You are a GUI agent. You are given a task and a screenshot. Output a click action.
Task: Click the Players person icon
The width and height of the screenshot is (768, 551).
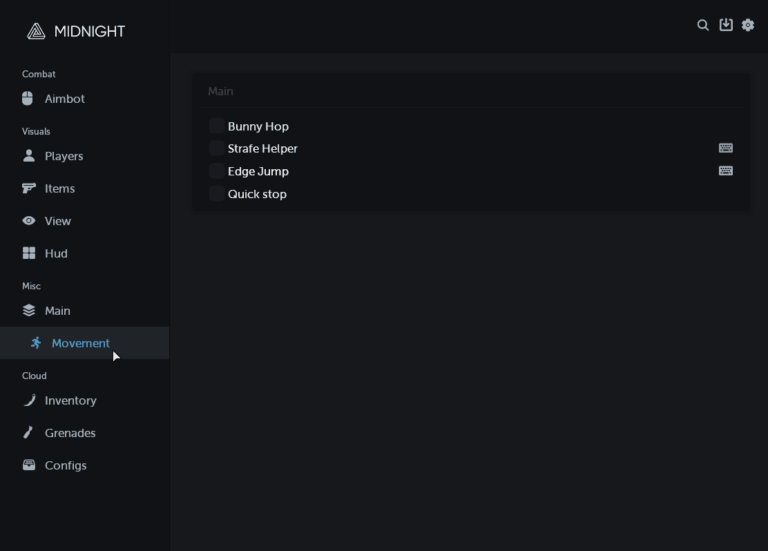point(28,156)
